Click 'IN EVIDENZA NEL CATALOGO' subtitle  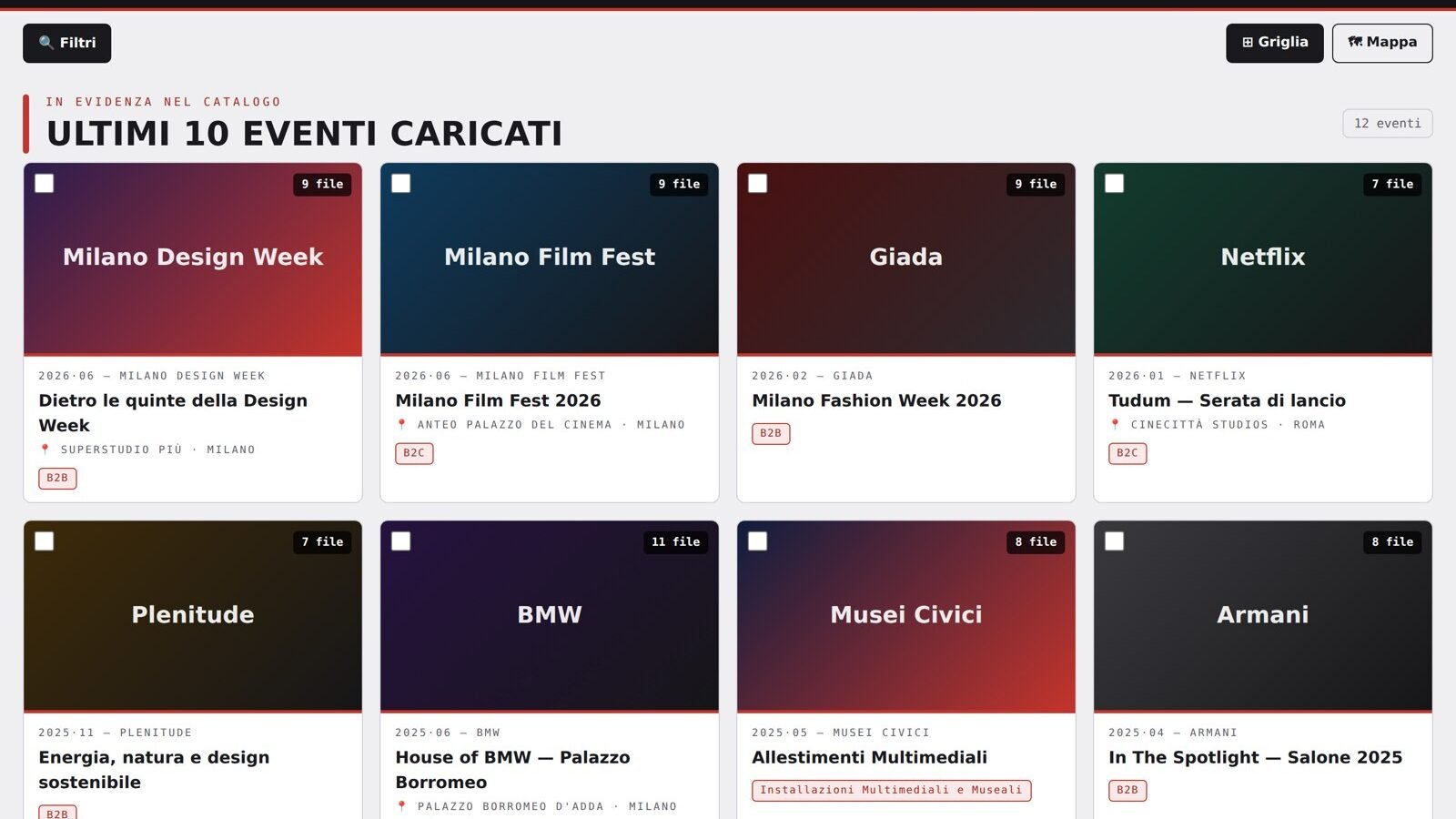coord(164,102)
